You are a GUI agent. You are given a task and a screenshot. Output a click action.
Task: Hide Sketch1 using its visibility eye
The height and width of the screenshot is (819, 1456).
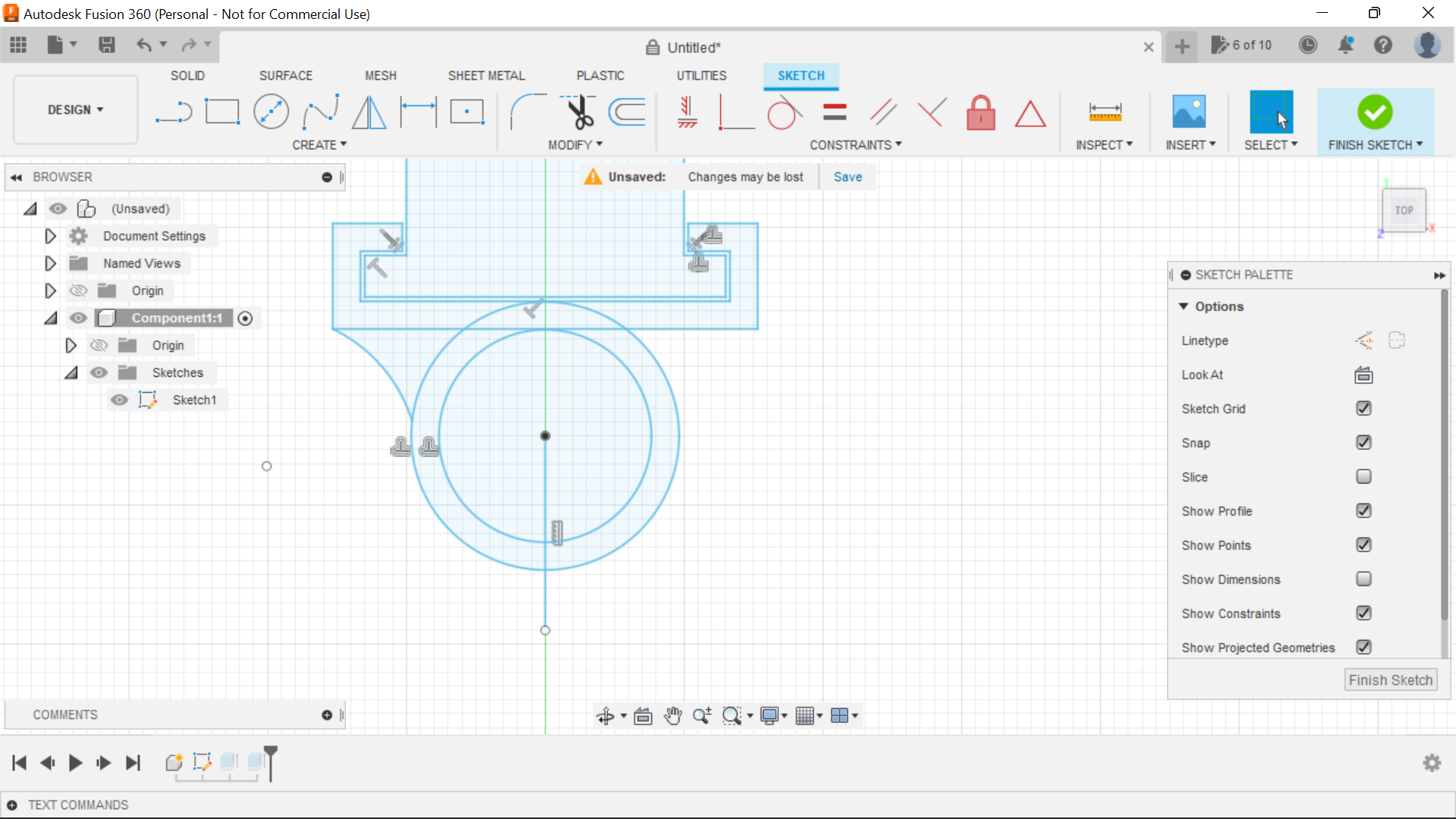pyautogui.click(x=119, y=400)
